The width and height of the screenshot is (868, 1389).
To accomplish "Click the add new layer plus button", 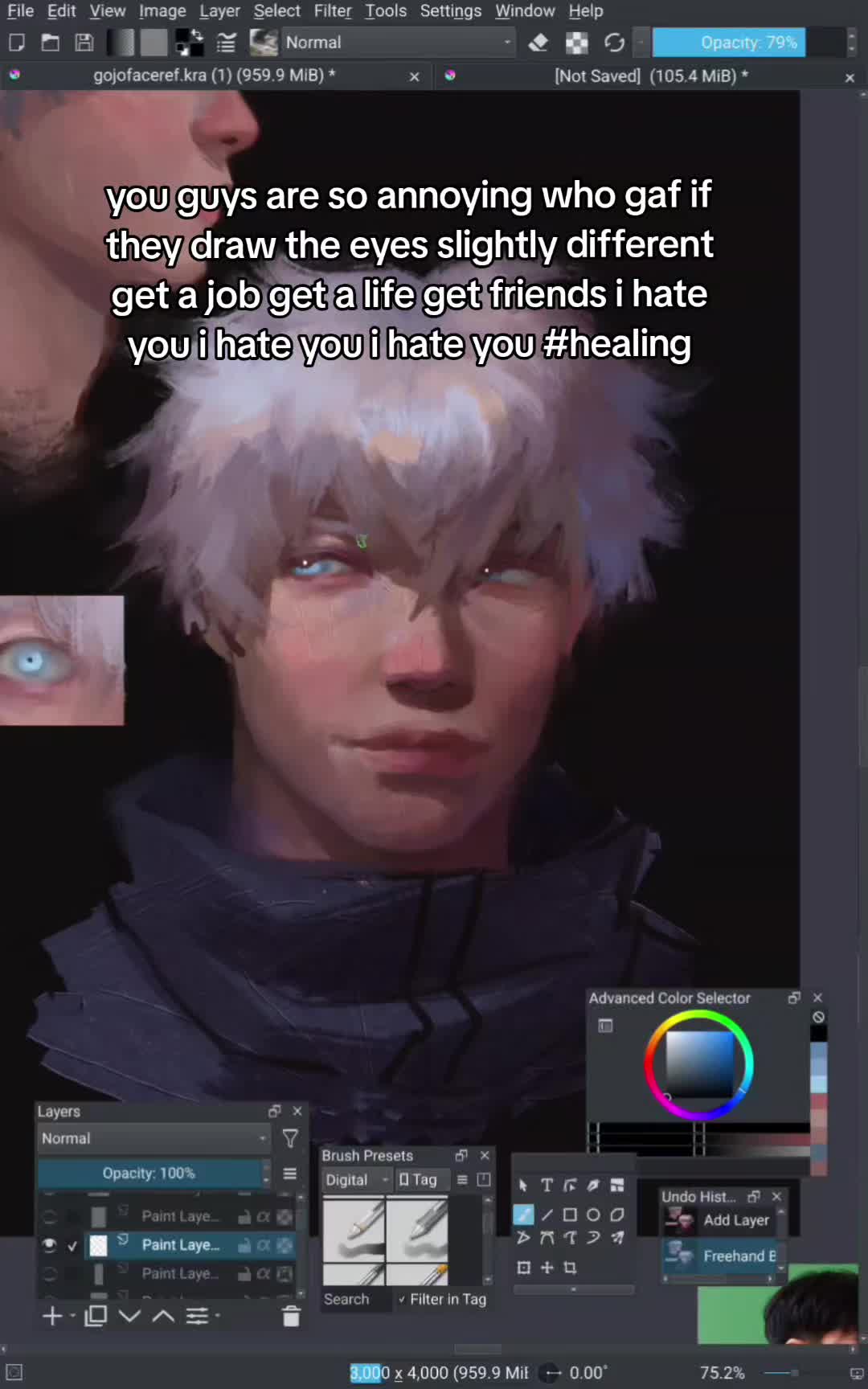I will pyautogui.click(x=52, y=1316).
